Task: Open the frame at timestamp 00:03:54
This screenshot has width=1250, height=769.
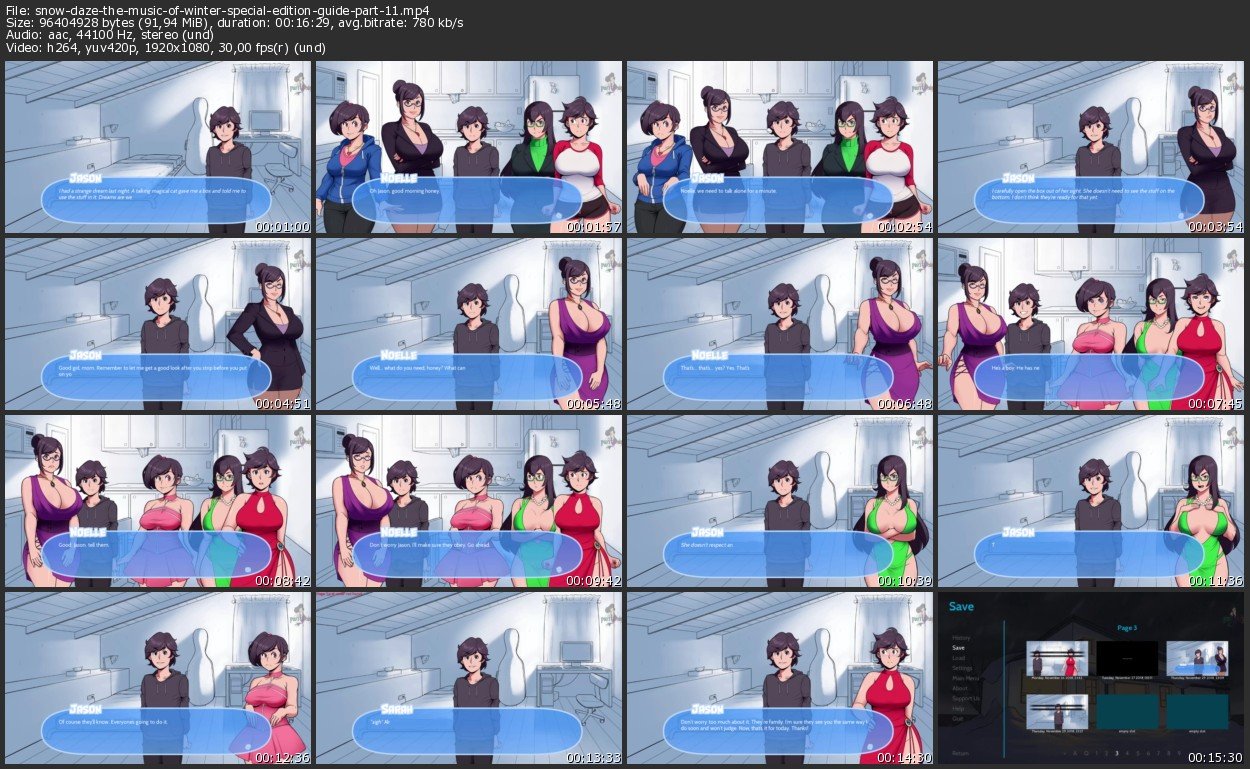Action: point(1091,147)
